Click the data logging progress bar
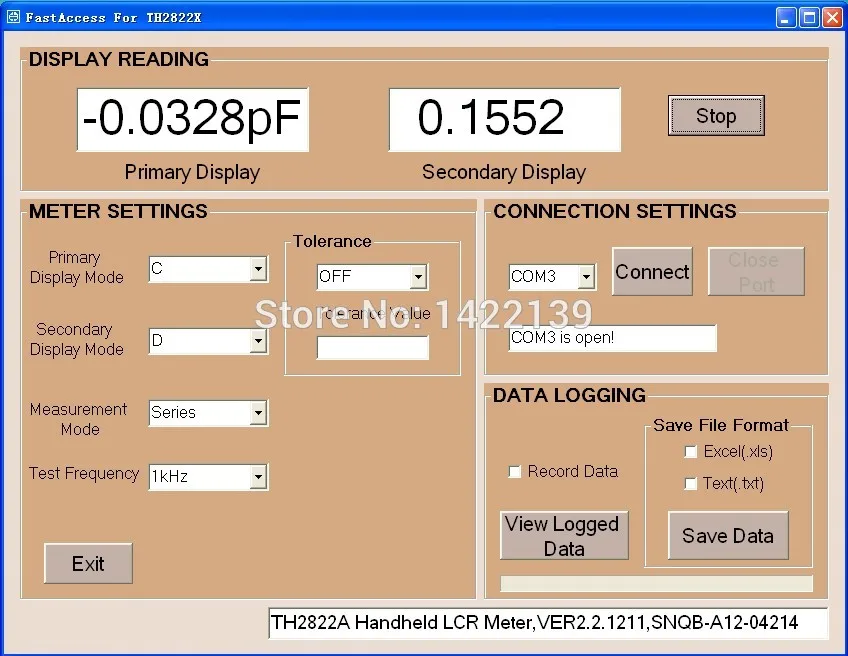 657,584
